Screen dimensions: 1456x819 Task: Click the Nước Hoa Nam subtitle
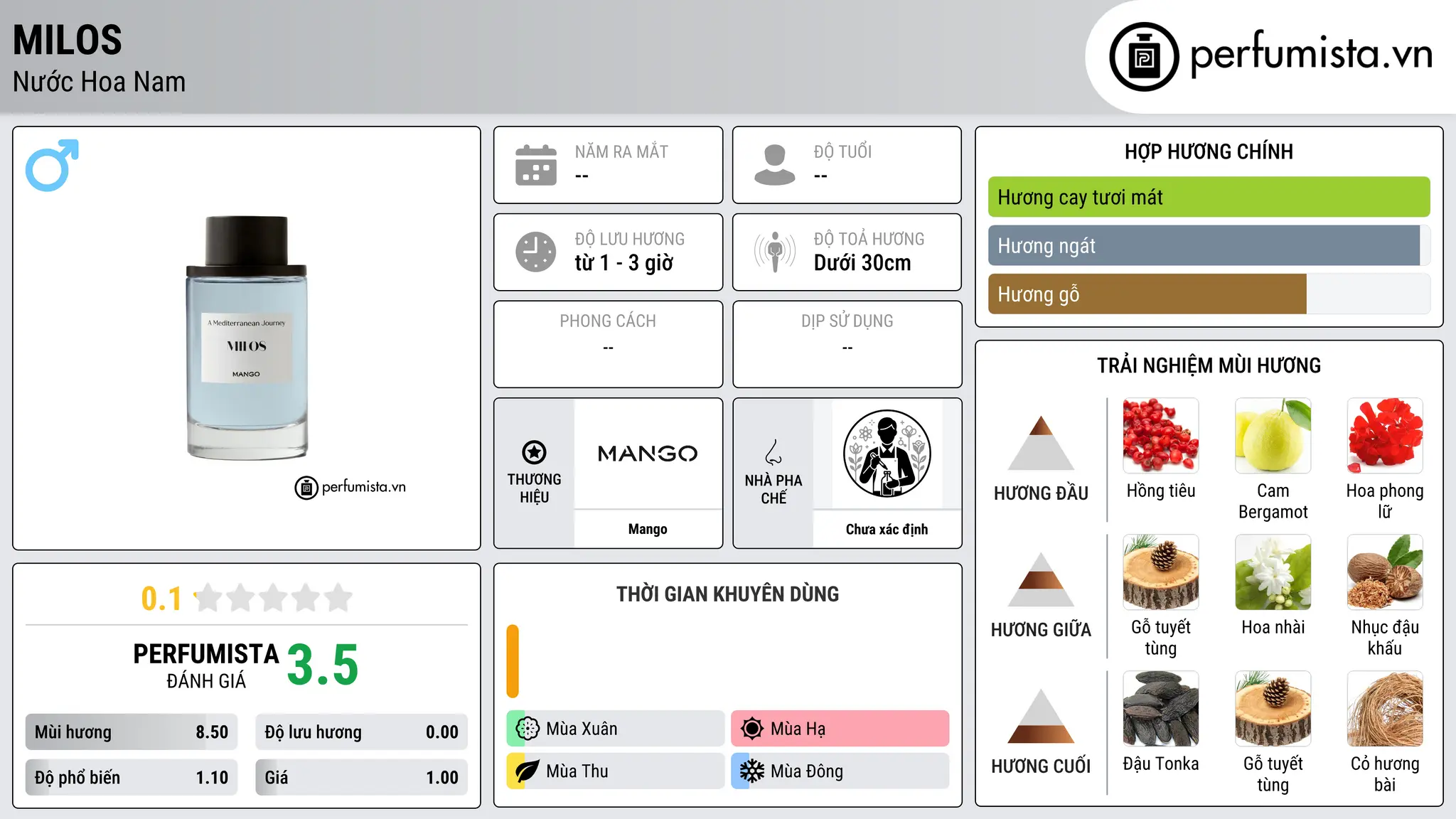click(x=100, y=82)
